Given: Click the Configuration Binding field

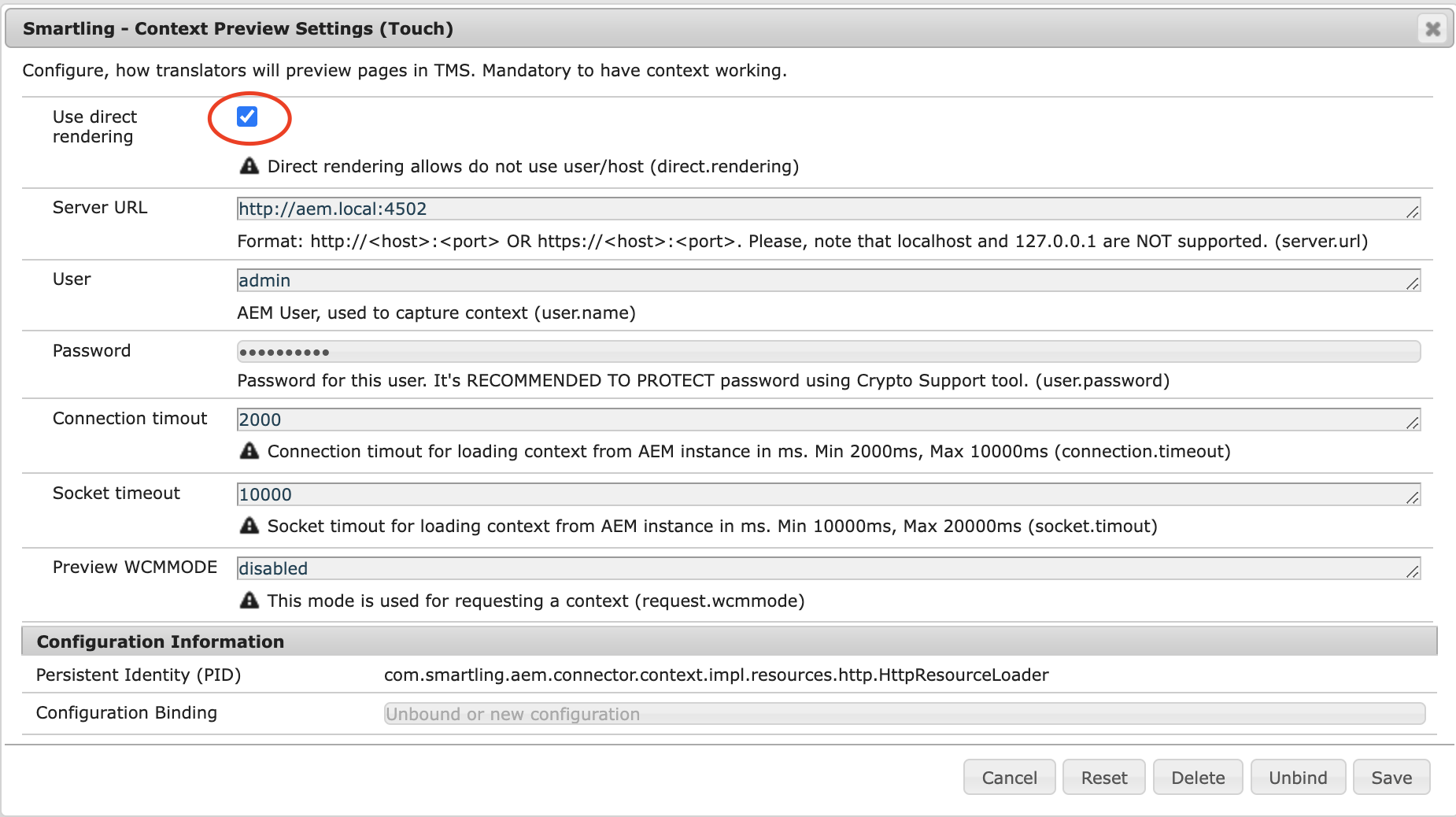Looking at the screenshot, I should click(904, 714).
